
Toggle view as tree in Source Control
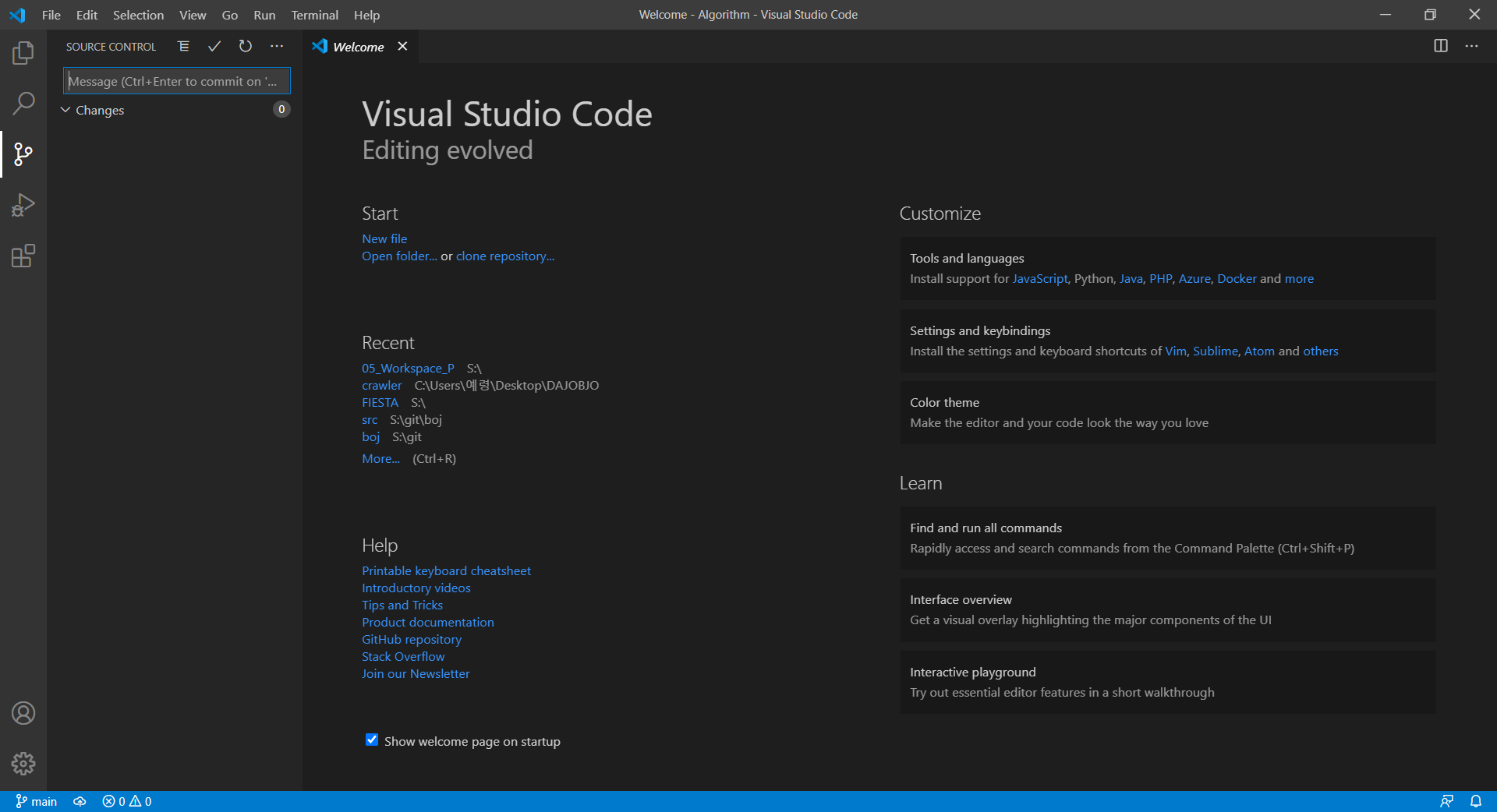click(x=183, y=47)
